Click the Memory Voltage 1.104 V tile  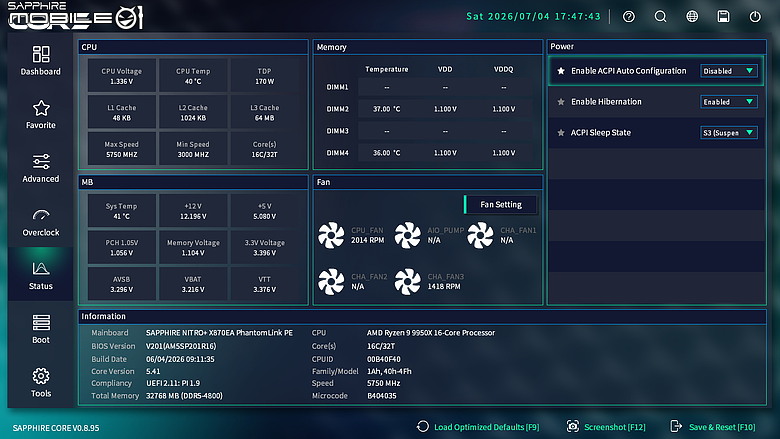[193, 248]
